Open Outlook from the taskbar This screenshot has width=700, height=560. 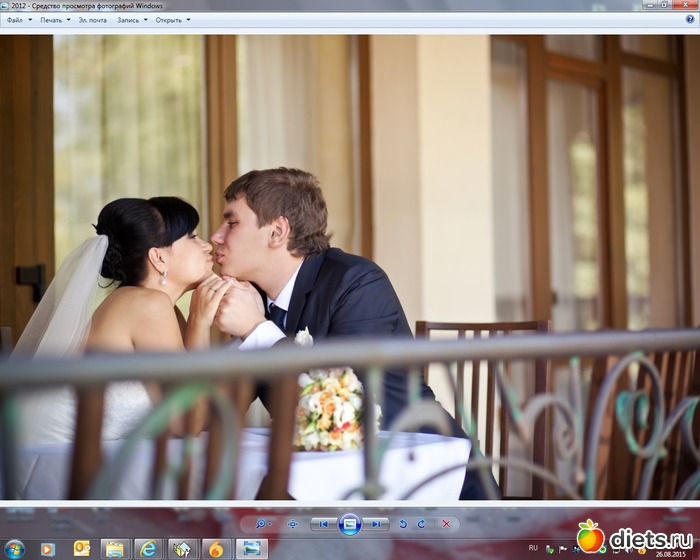tap(81, 549)
